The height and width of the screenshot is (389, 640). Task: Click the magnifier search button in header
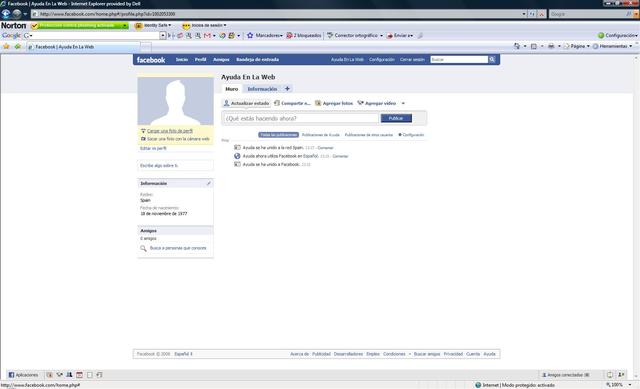pyautogui.click(x=492, y=60)
